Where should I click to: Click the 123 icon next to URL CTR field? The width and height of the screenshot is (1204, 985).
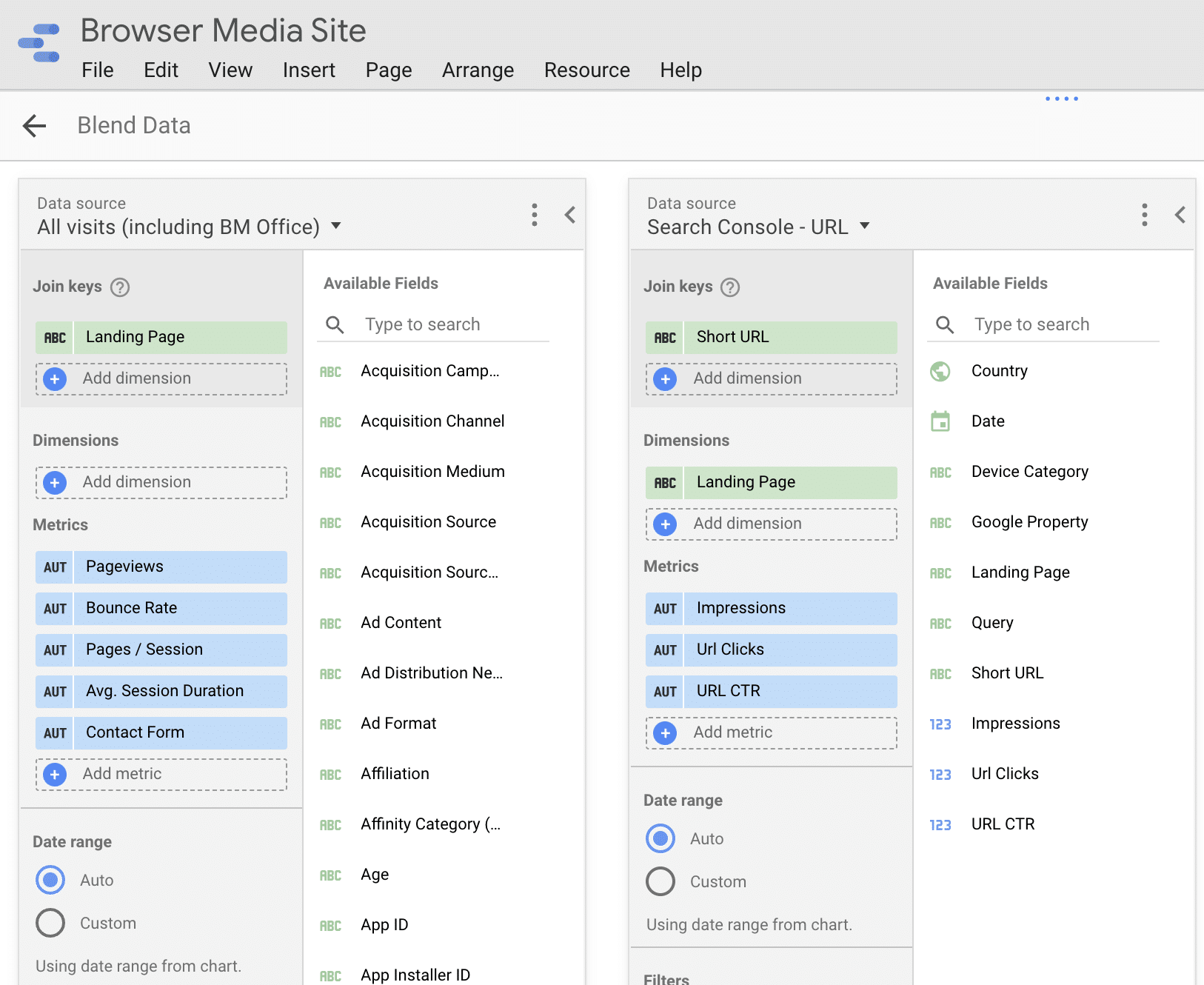coord(940,825)
